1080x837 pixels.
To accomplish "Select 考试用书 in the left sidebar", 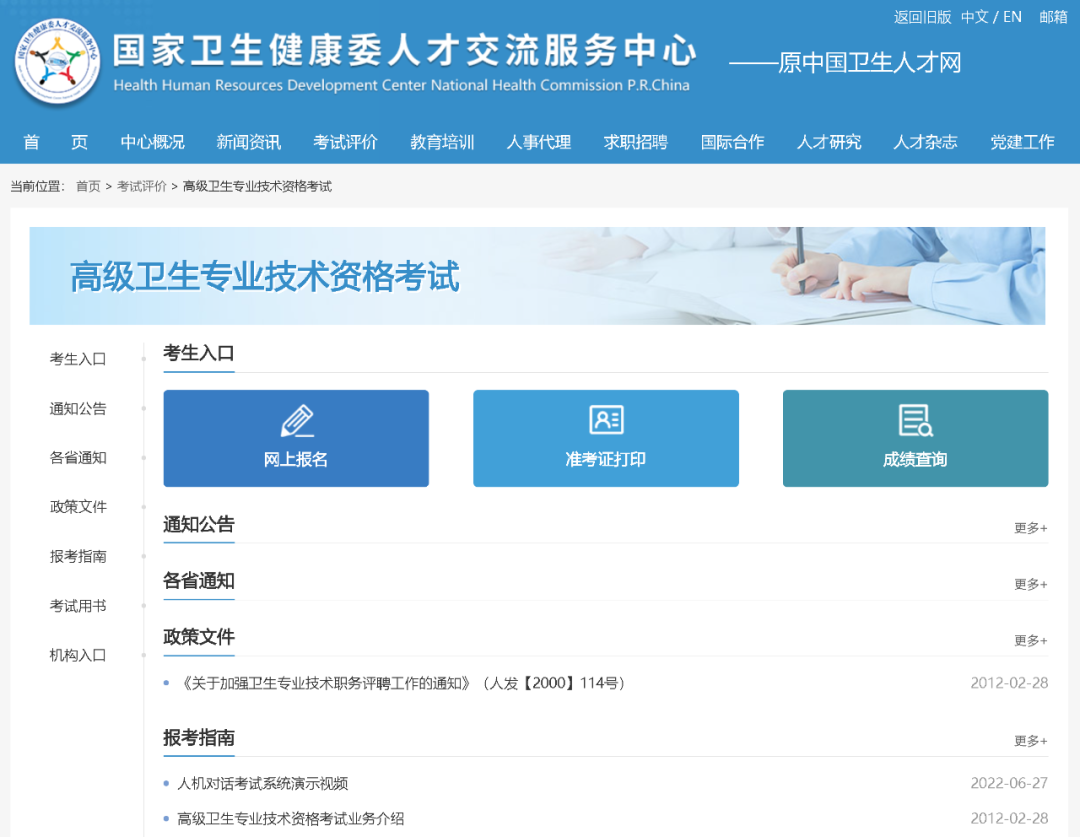I will coord(78,605).
